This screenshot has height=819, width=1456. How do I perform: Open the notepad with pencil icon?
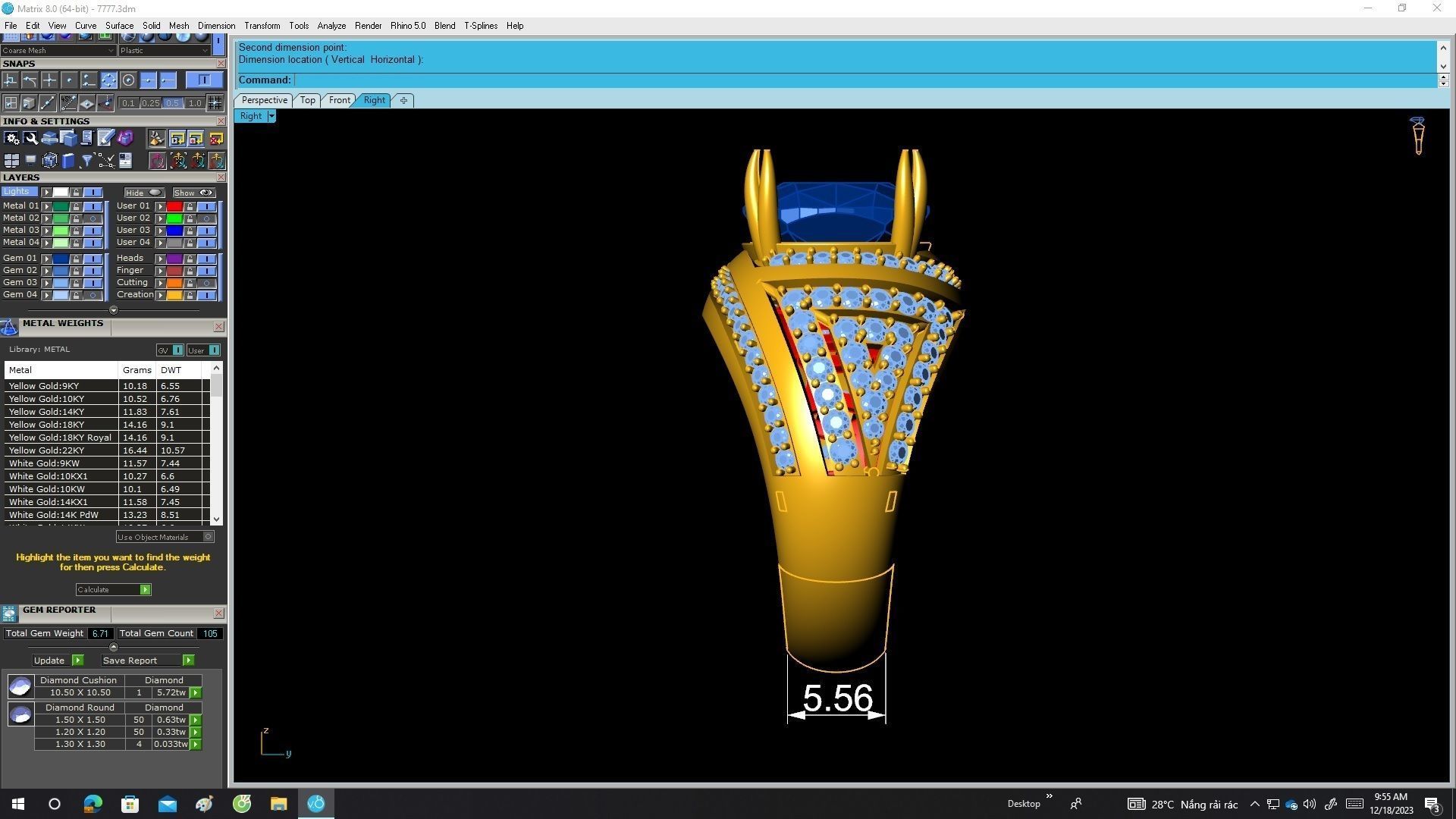coord(105,138)
